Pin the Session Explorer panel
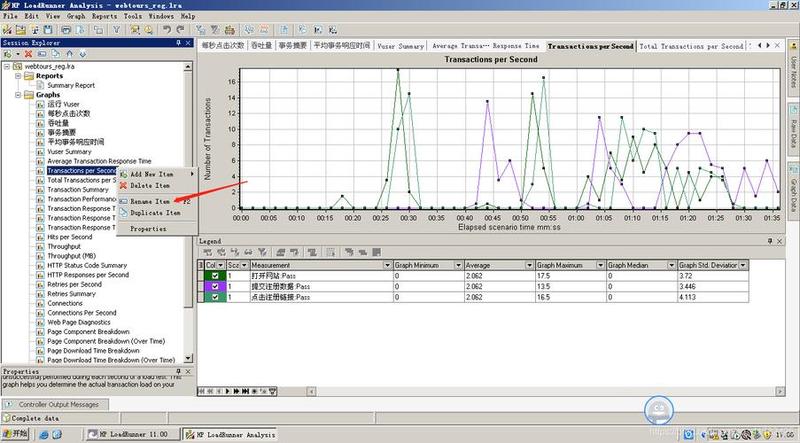Viewport: 800px width, 443px height. (179, 43)
